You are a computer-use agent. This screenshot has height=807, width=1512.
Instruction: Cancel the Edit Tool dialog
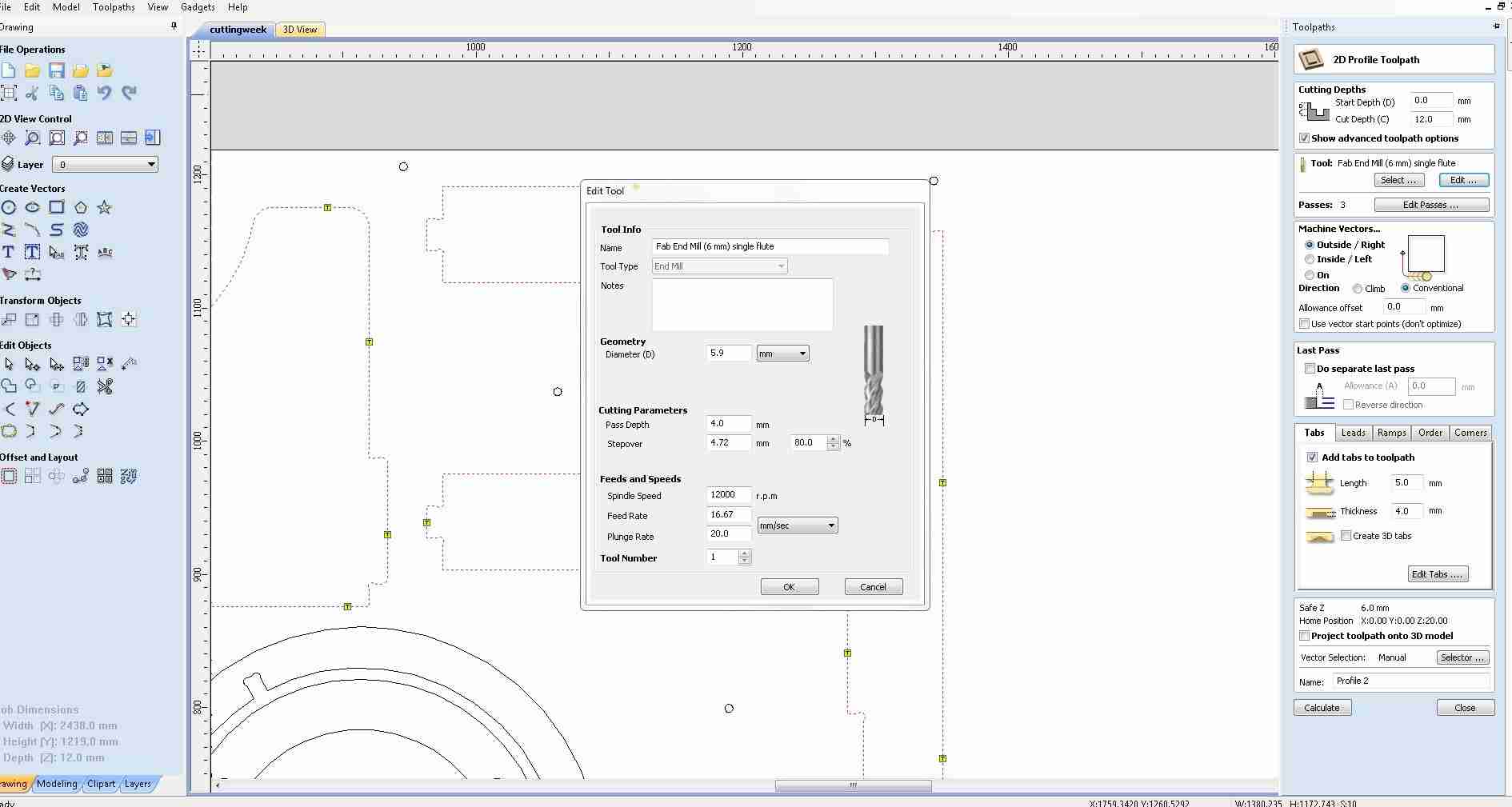click(x=874, y=587)
